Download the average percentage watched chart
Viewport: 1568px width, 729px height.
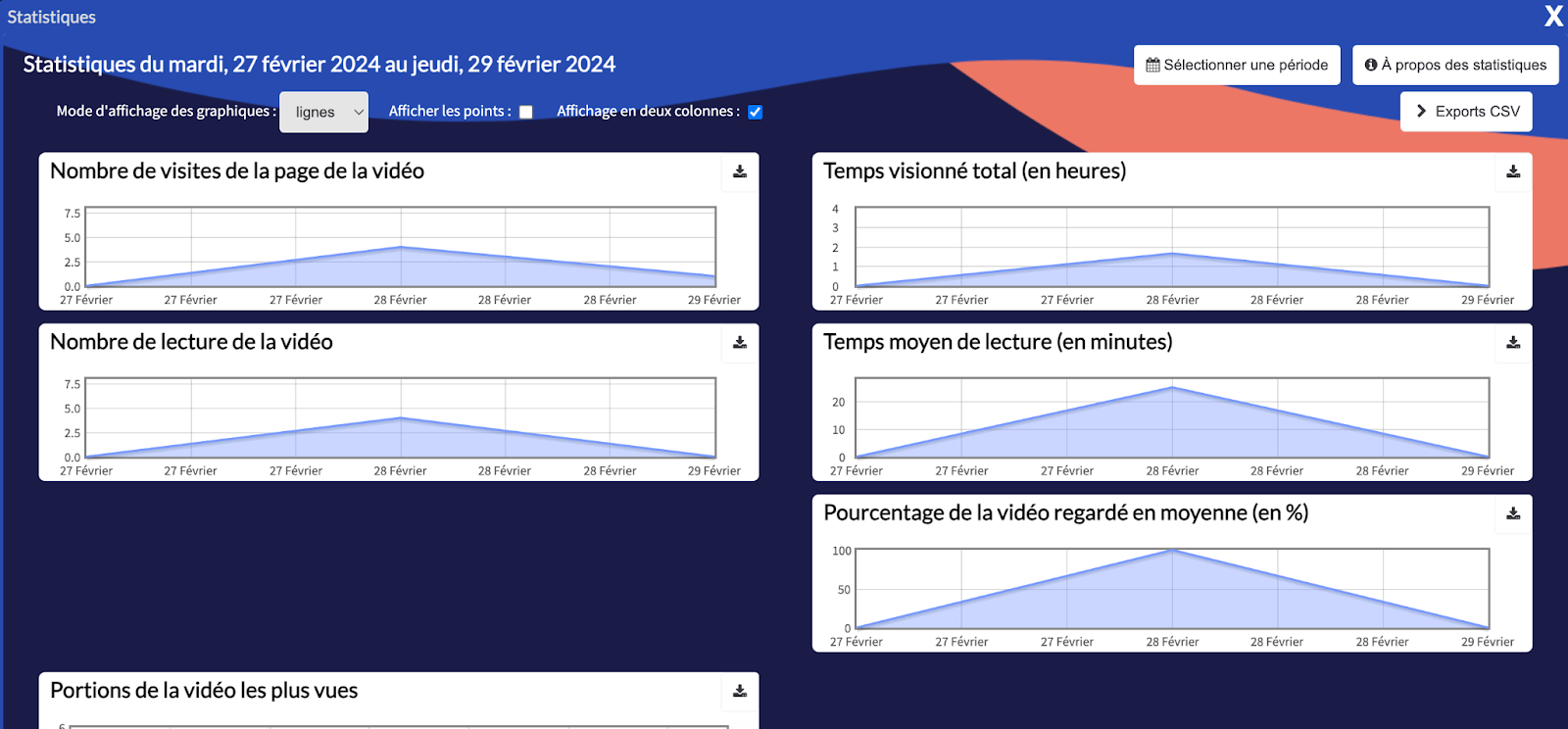[x=1513, y=513]
